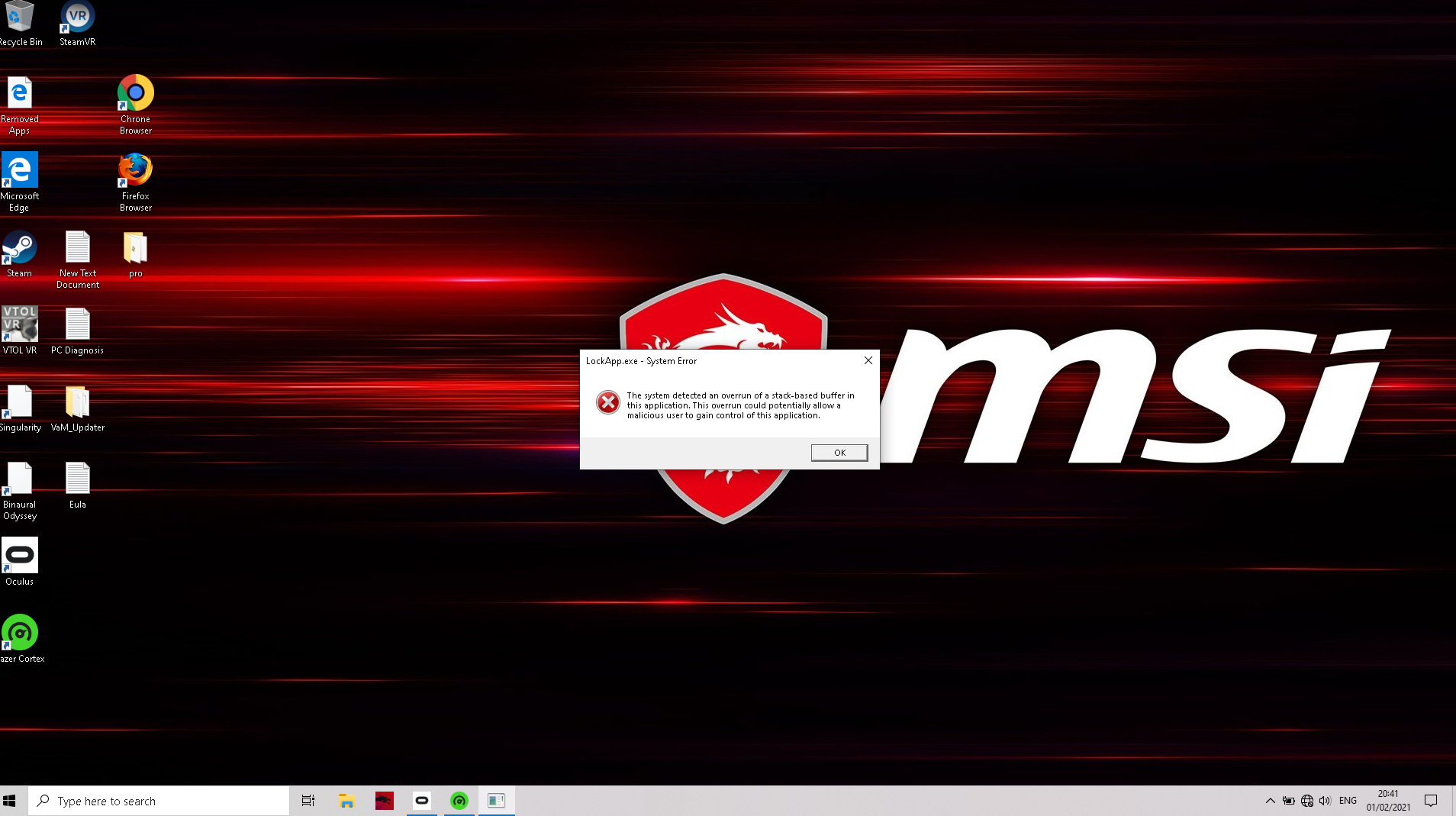1456x816 pixels.
Task: Select the Firefox Browser shortcut
Action: [135, 182]
